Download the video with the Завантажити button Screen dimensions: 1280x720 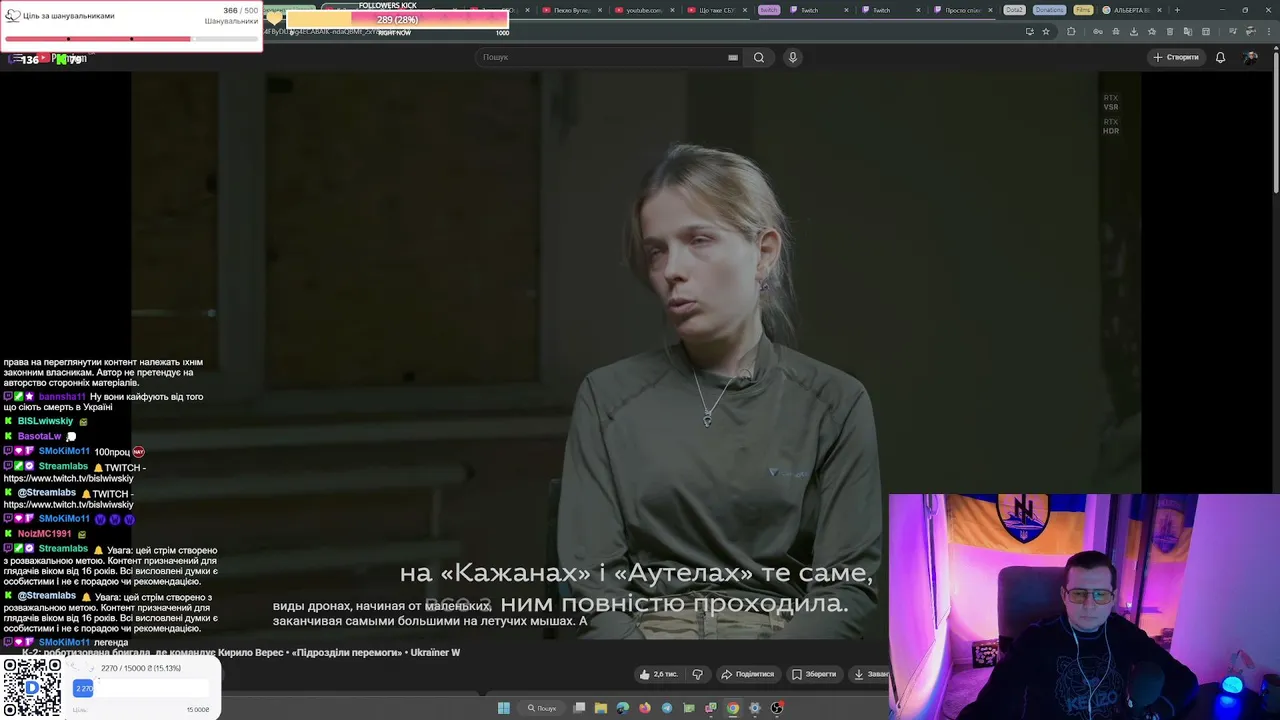868,674
